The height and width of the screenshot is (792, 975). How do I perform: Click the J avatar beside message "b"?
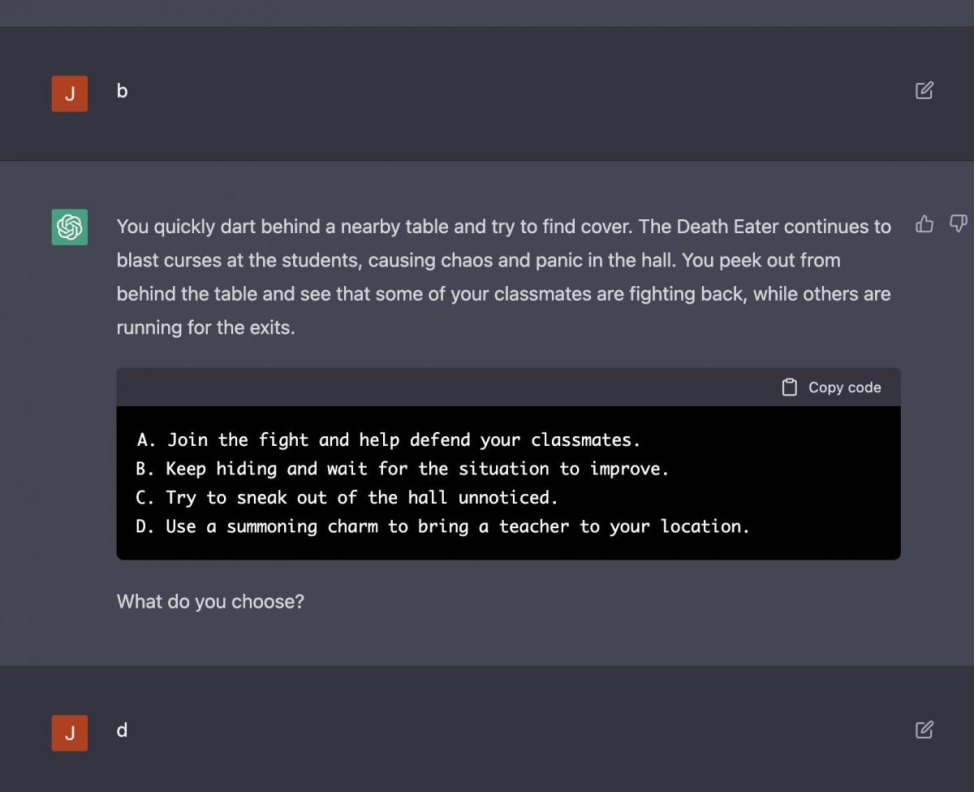(70, 94)
